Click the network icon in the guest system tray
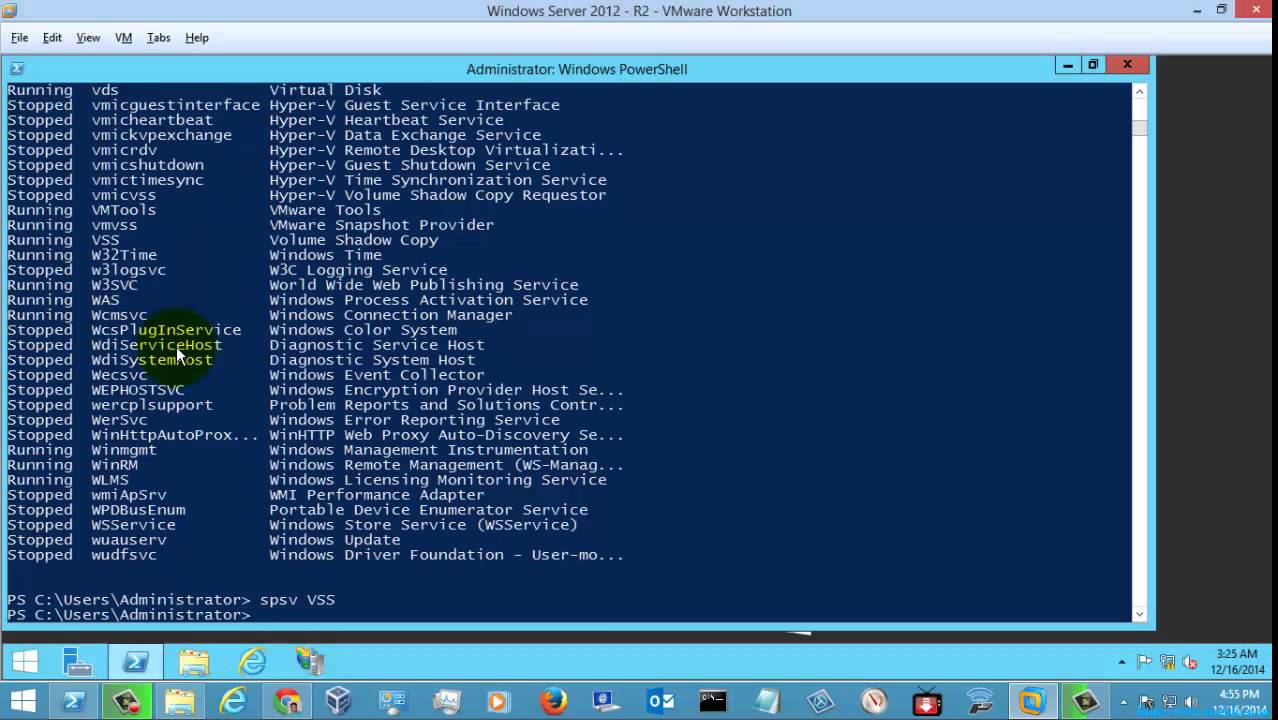This screenshot has height=720, width=1278. [x=1167, y=662]
